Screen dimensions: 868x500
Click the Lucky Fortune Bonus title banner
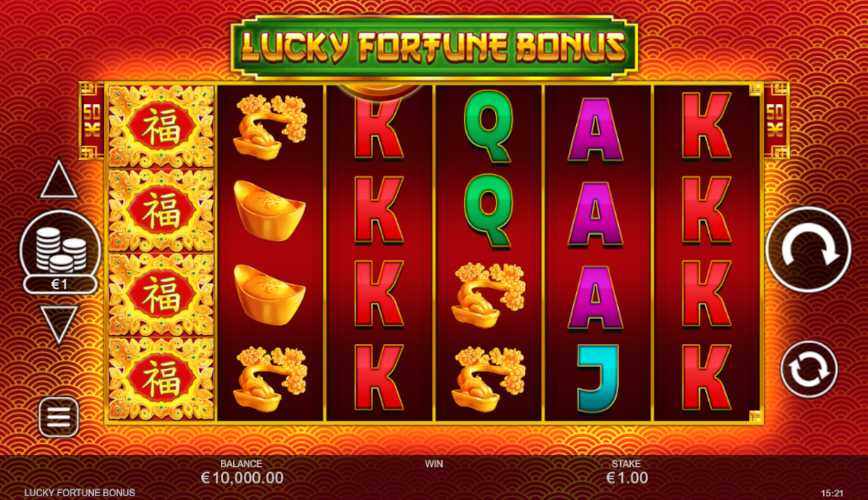(434, 47)
